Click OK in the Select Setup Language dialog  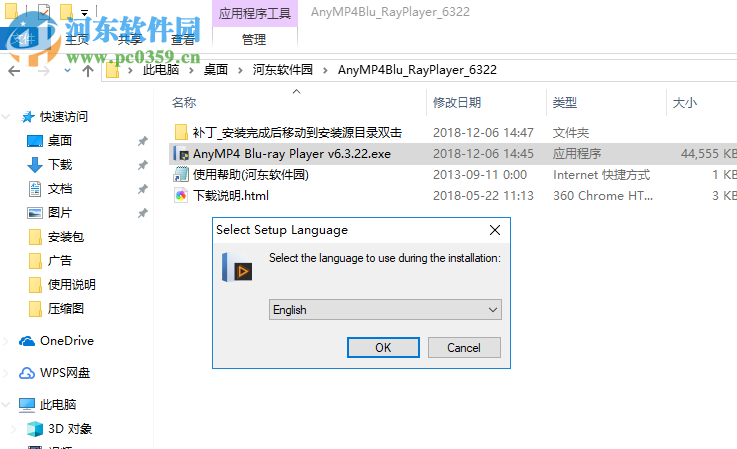pos(383,347)
